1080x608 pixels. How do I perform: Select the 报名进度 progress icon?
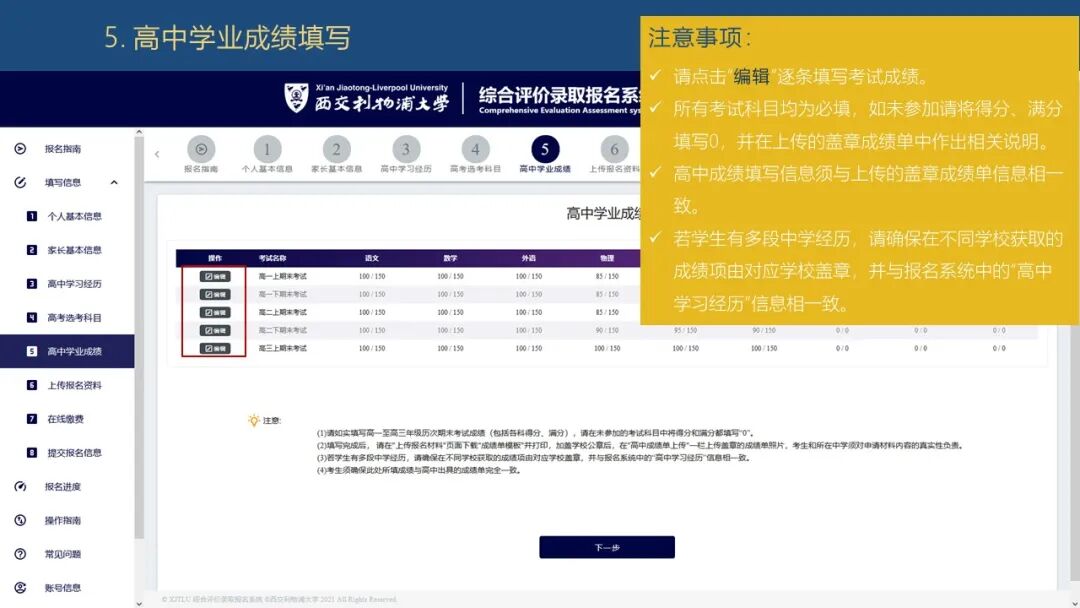(21, 485)
